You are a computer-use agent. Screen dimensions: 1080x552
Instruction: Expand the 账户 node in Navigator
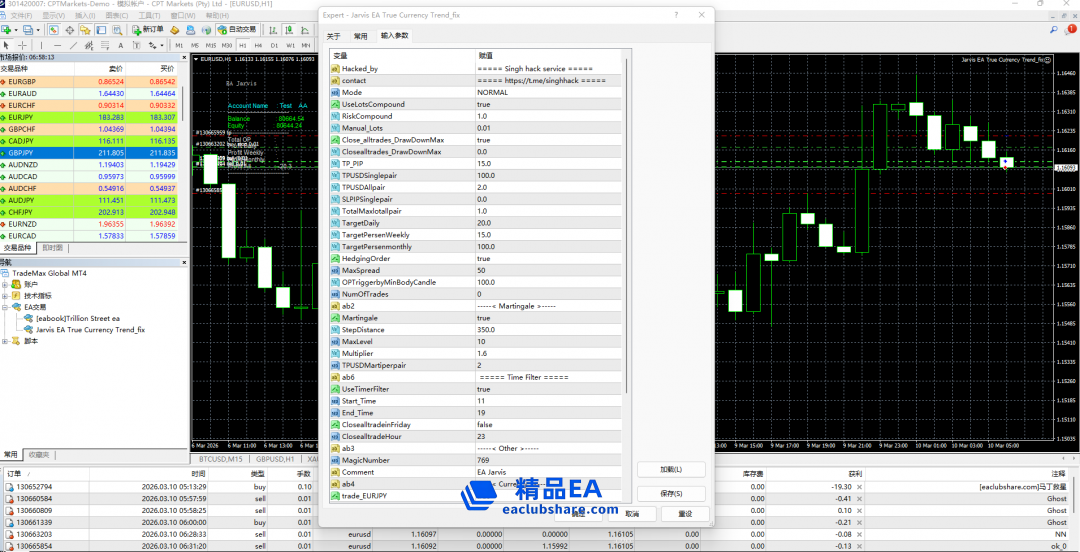pyautogui.click(x=6, y=284)
